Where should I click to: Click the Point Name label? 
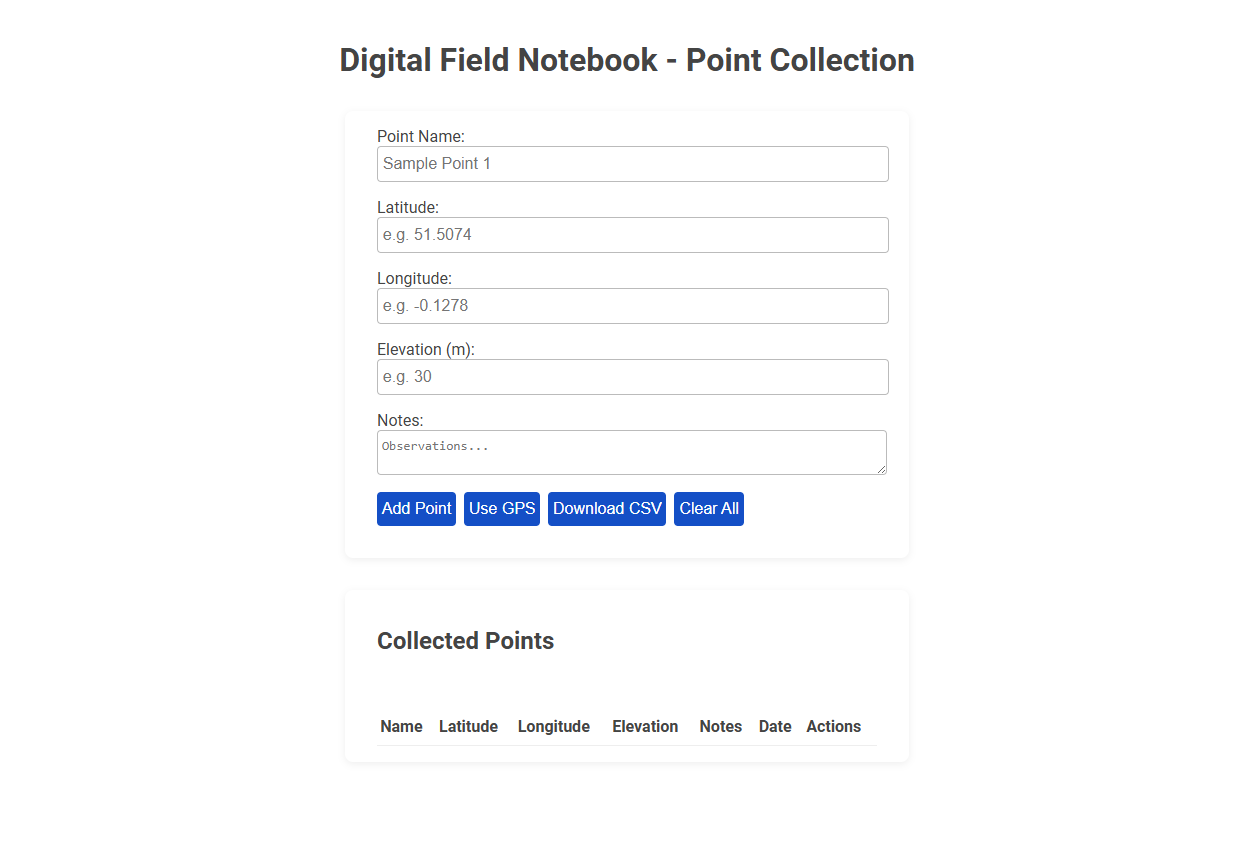pyautogui.click(x=420, y=136)
